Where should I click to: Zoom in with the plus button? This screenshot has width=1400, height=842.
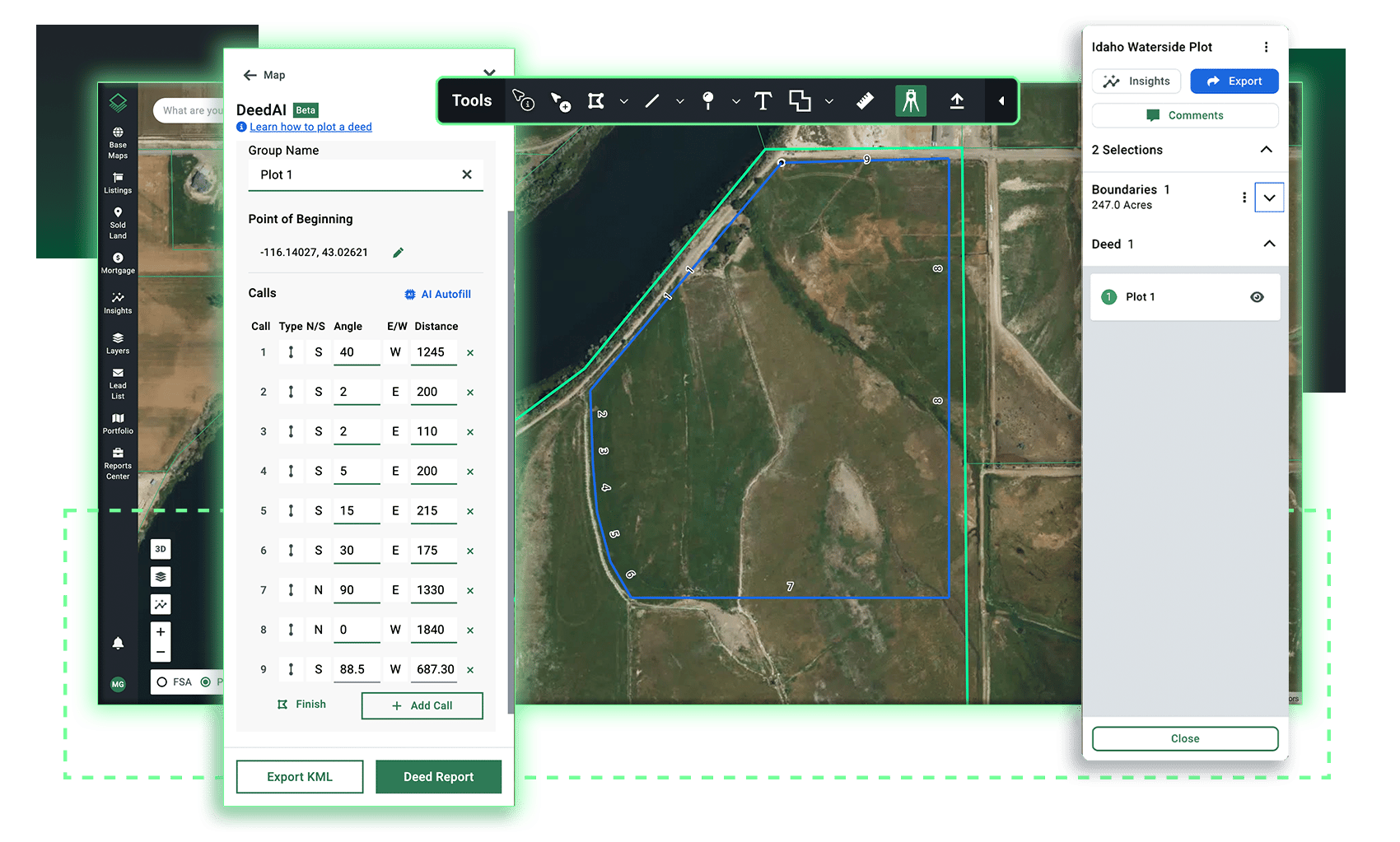161,631
